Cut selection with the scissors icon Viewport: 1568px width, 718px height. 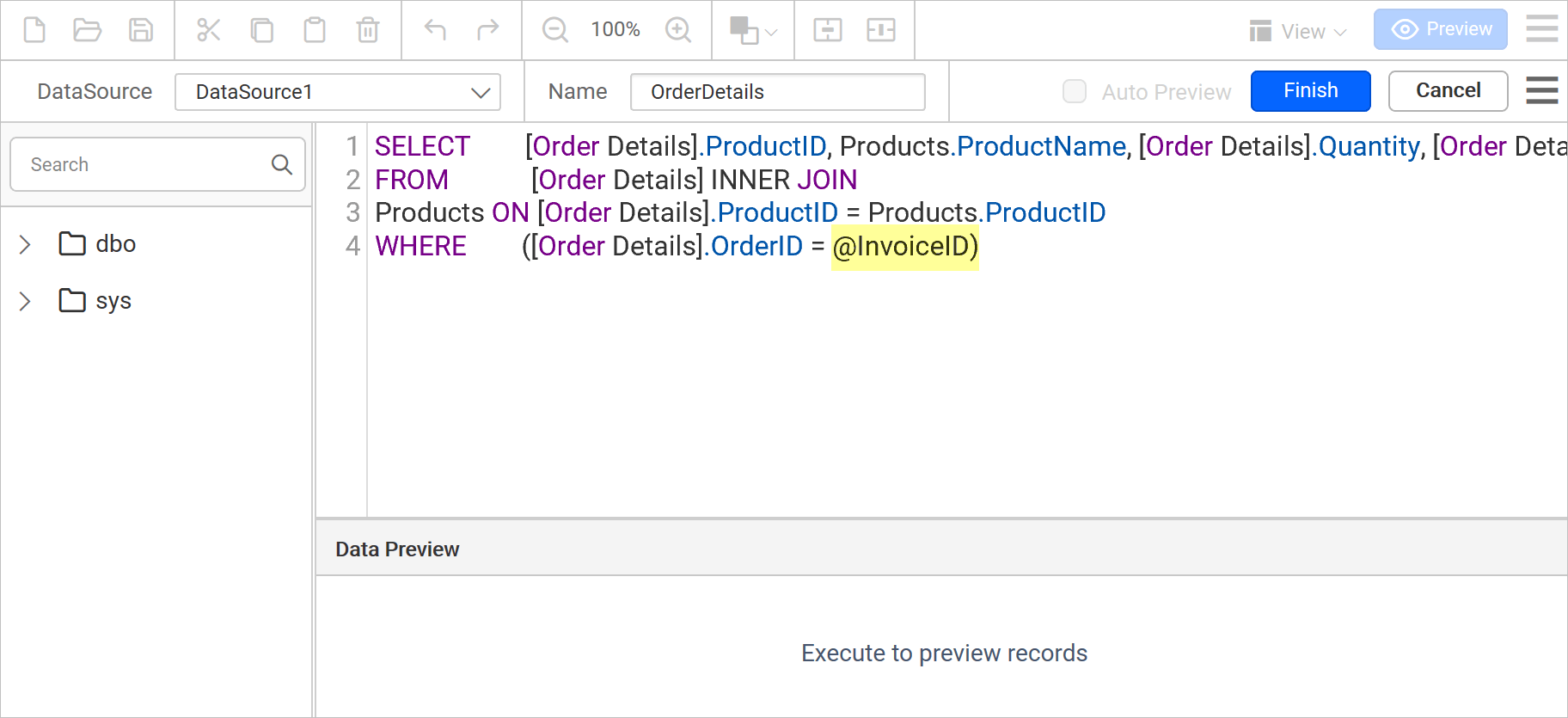coord(209,30)
